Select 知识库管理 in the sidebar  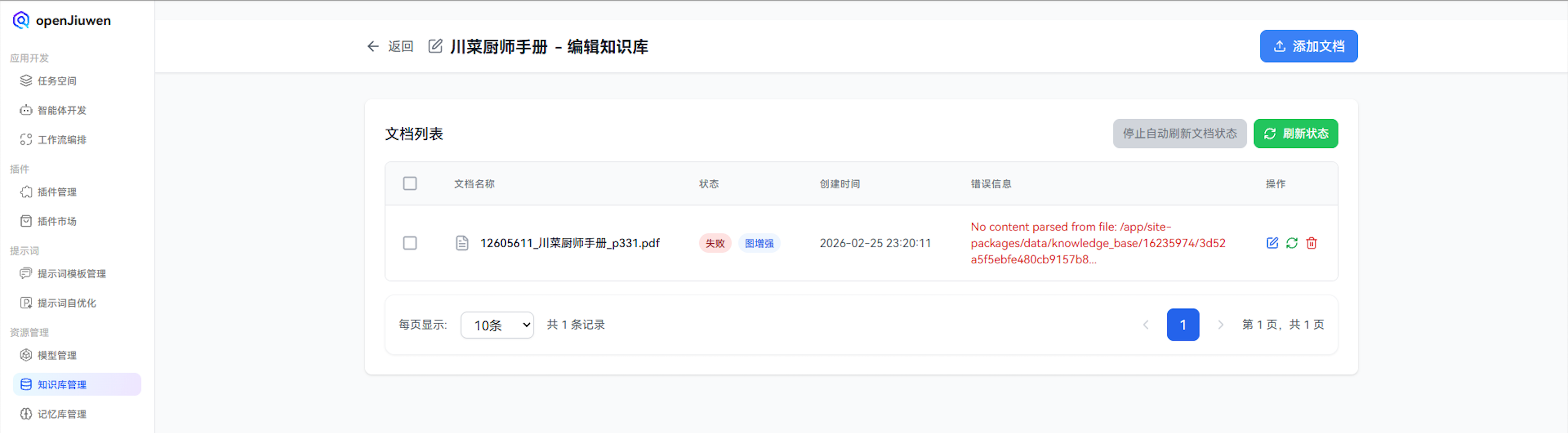(77, 384)
